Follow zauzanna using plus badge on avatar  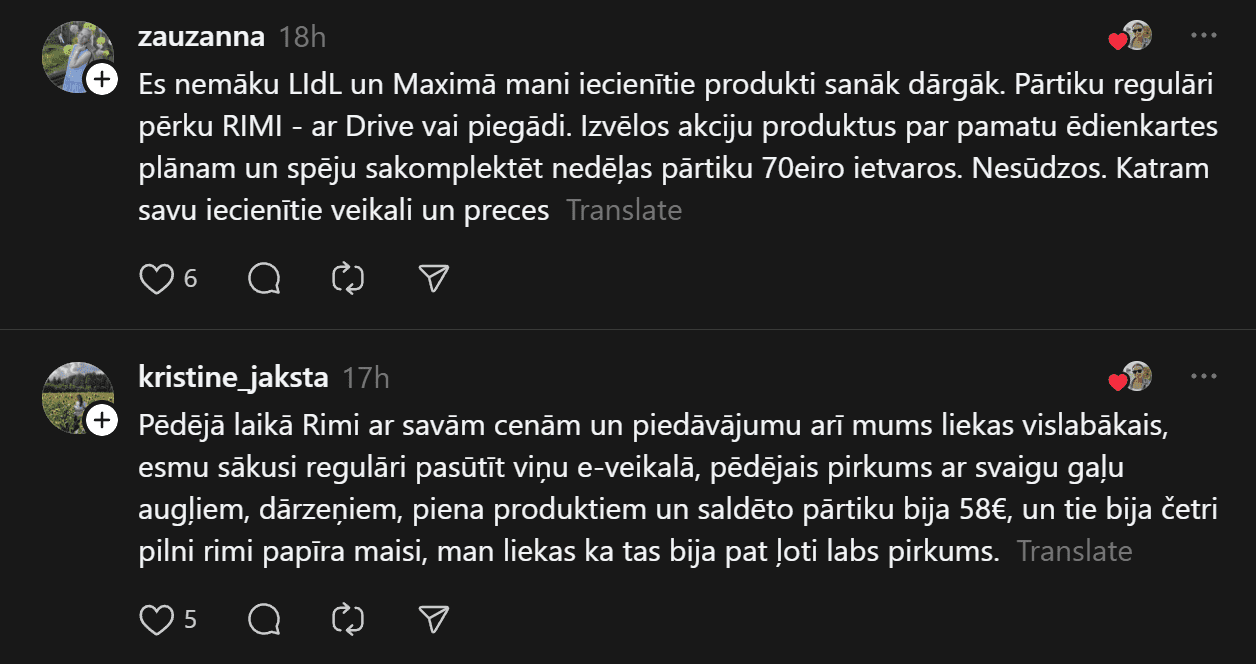(x=102, y=80)
